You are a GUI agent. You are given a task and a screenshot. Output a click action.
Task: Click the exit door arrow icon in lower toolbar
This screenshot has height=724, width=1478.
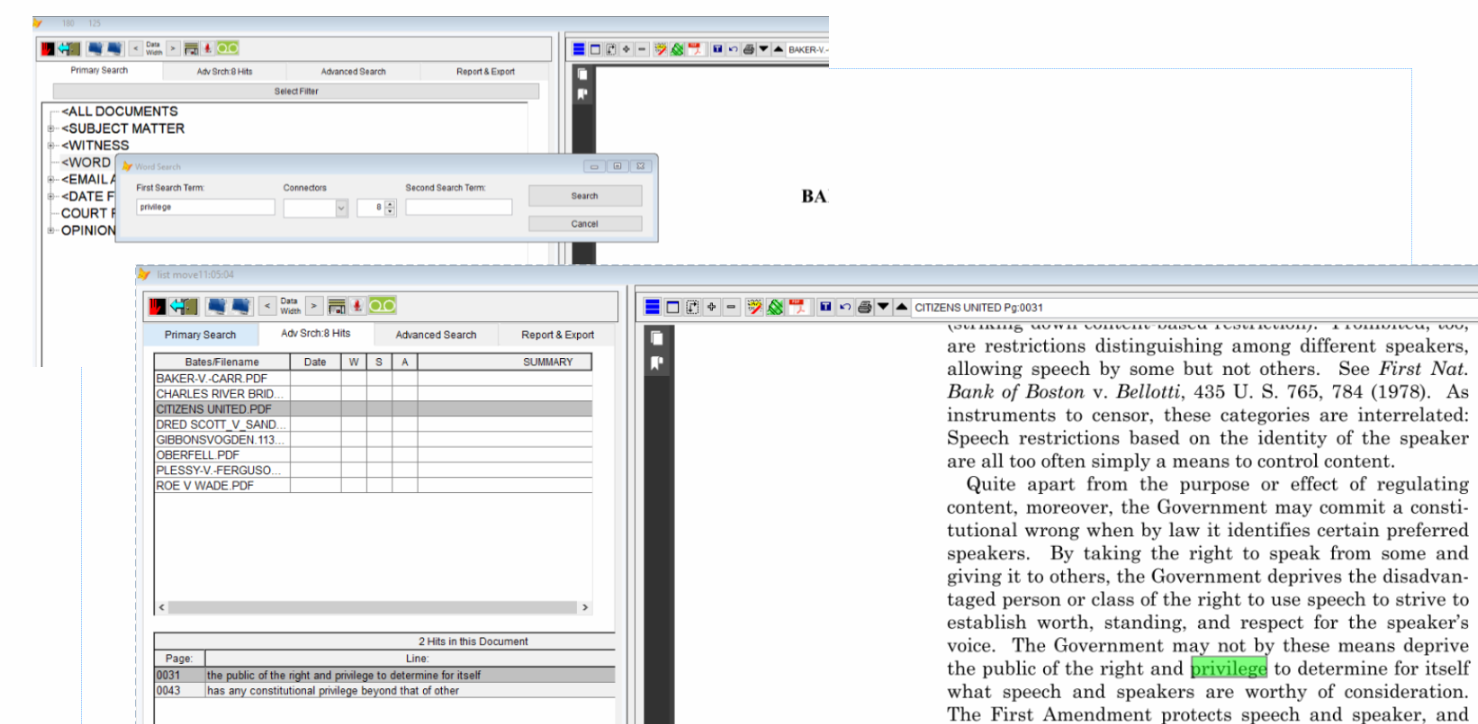(183, 306)
